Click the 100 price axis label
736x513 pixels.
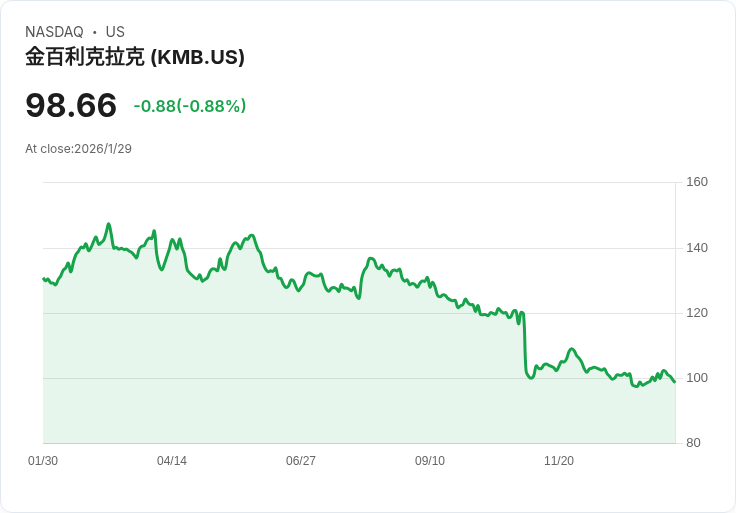click(697, 378)
